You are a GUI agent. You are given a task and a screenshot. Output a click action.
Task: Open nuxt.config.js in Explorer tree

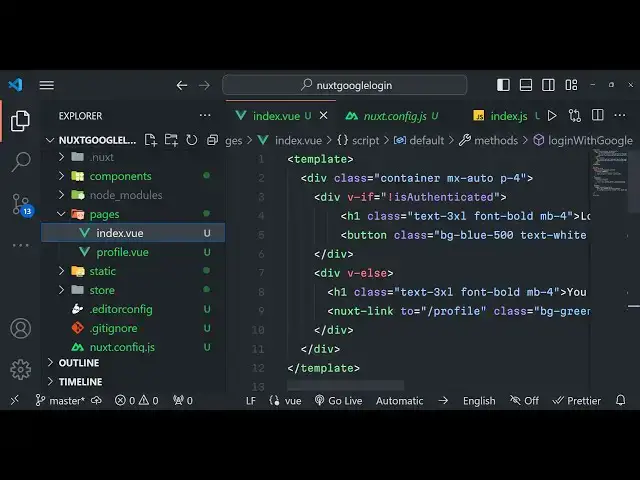[133, 347]
